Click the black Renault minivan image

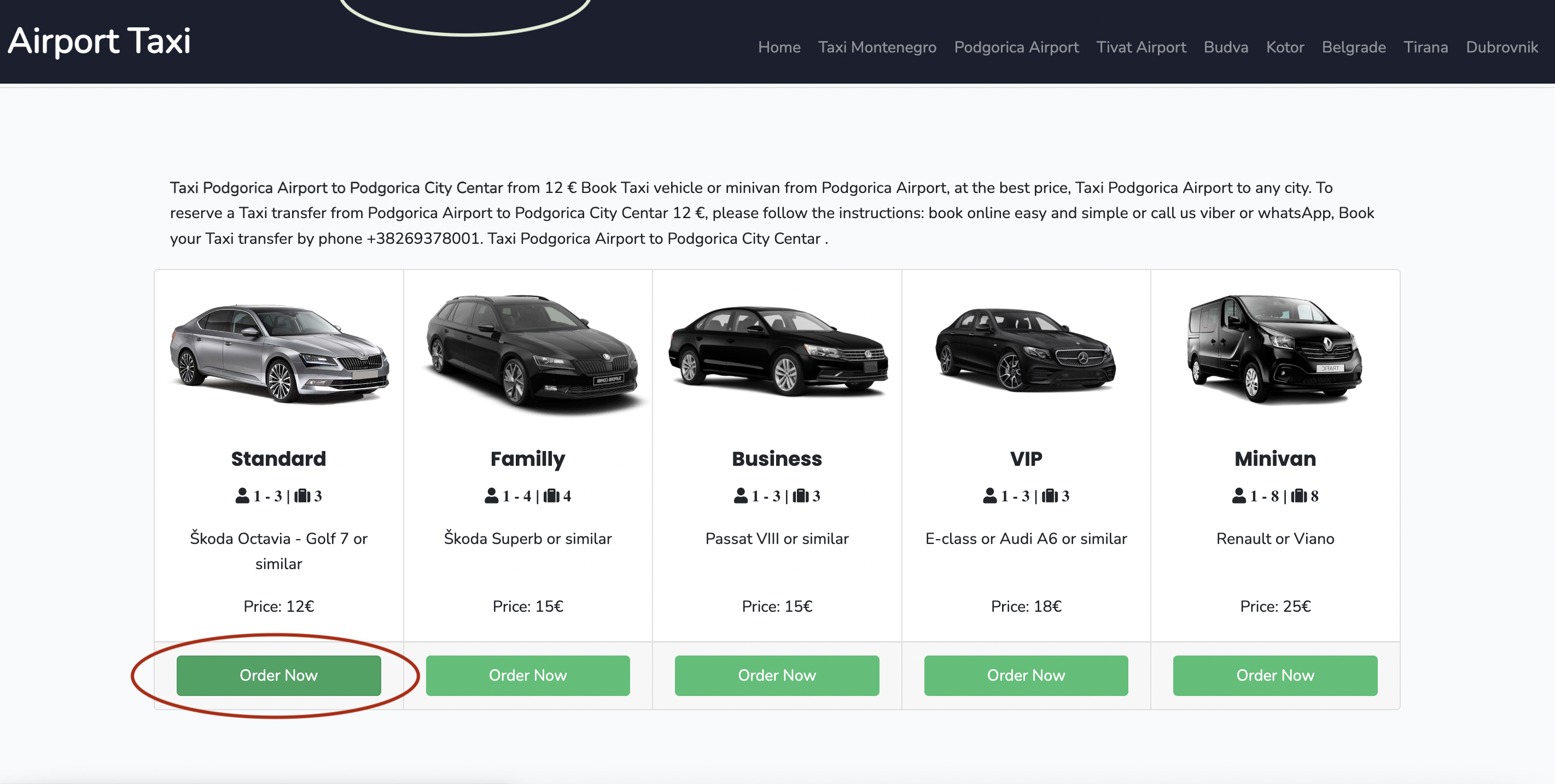pos(1274,349)
